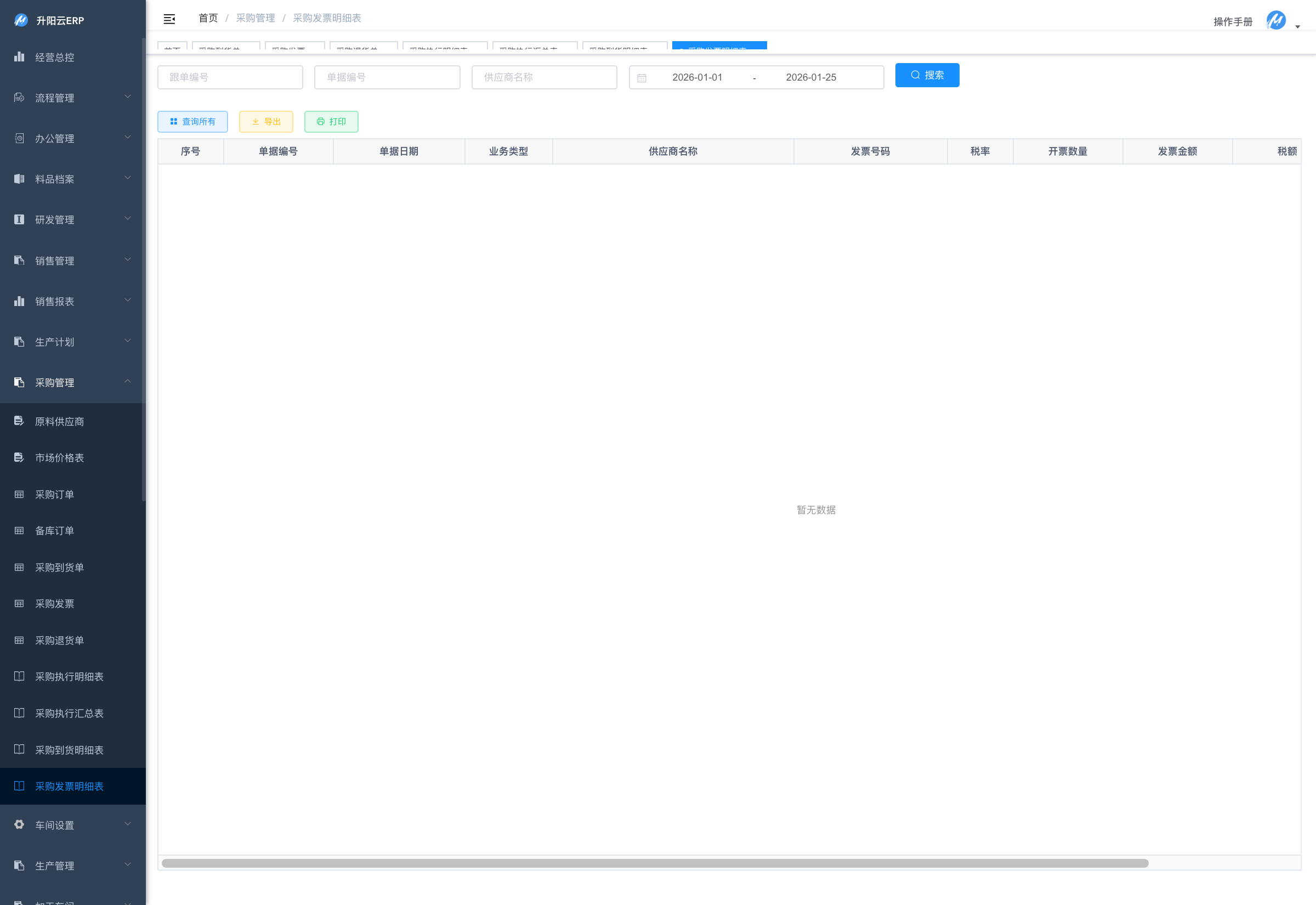Click the horizontal table scrollbar
Screen dimensions: 1316x905
pyautogui.click(x=655, y=863)
